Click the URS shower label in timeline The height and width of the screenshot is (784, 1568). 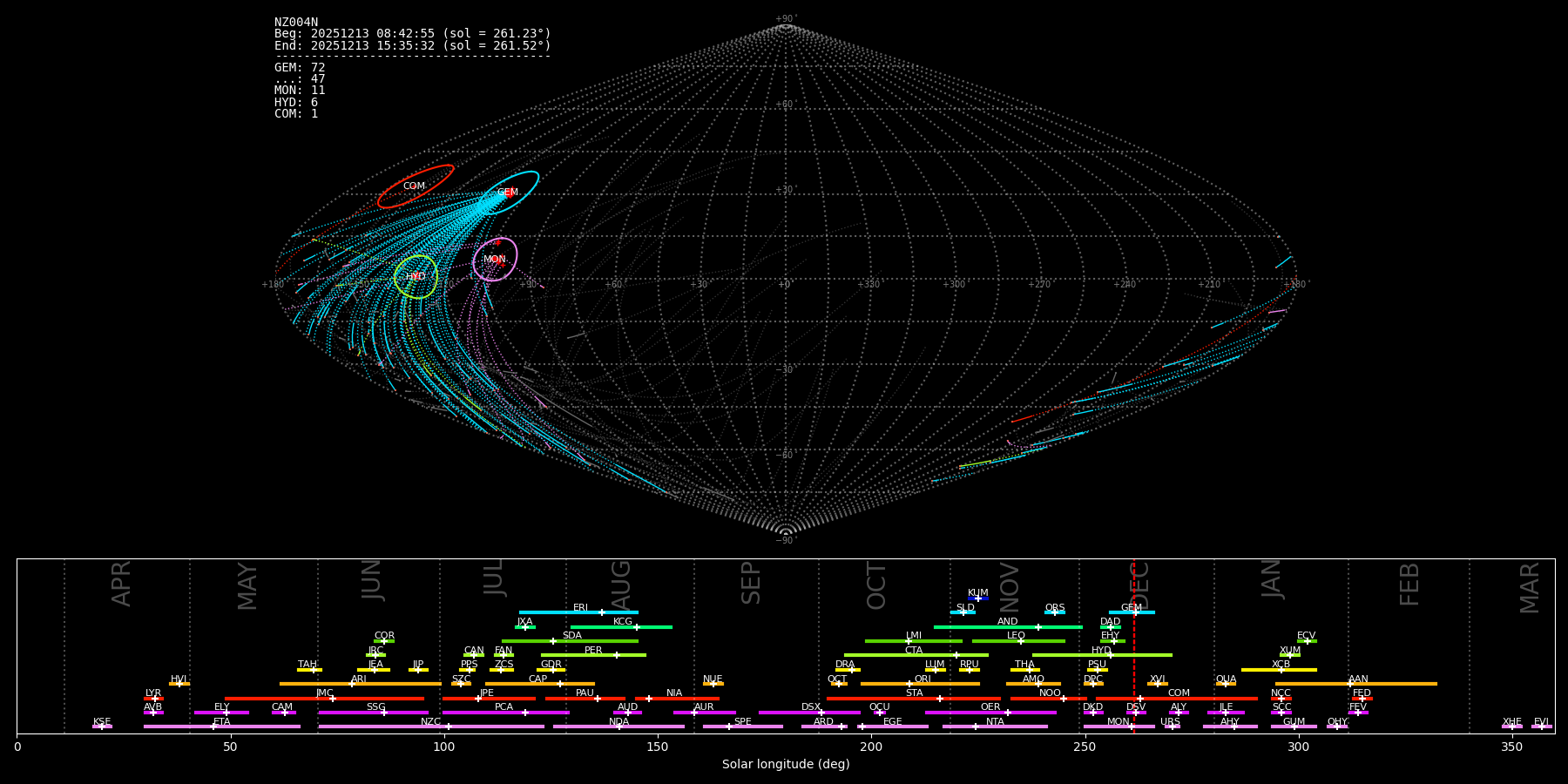coord(1171,722)
